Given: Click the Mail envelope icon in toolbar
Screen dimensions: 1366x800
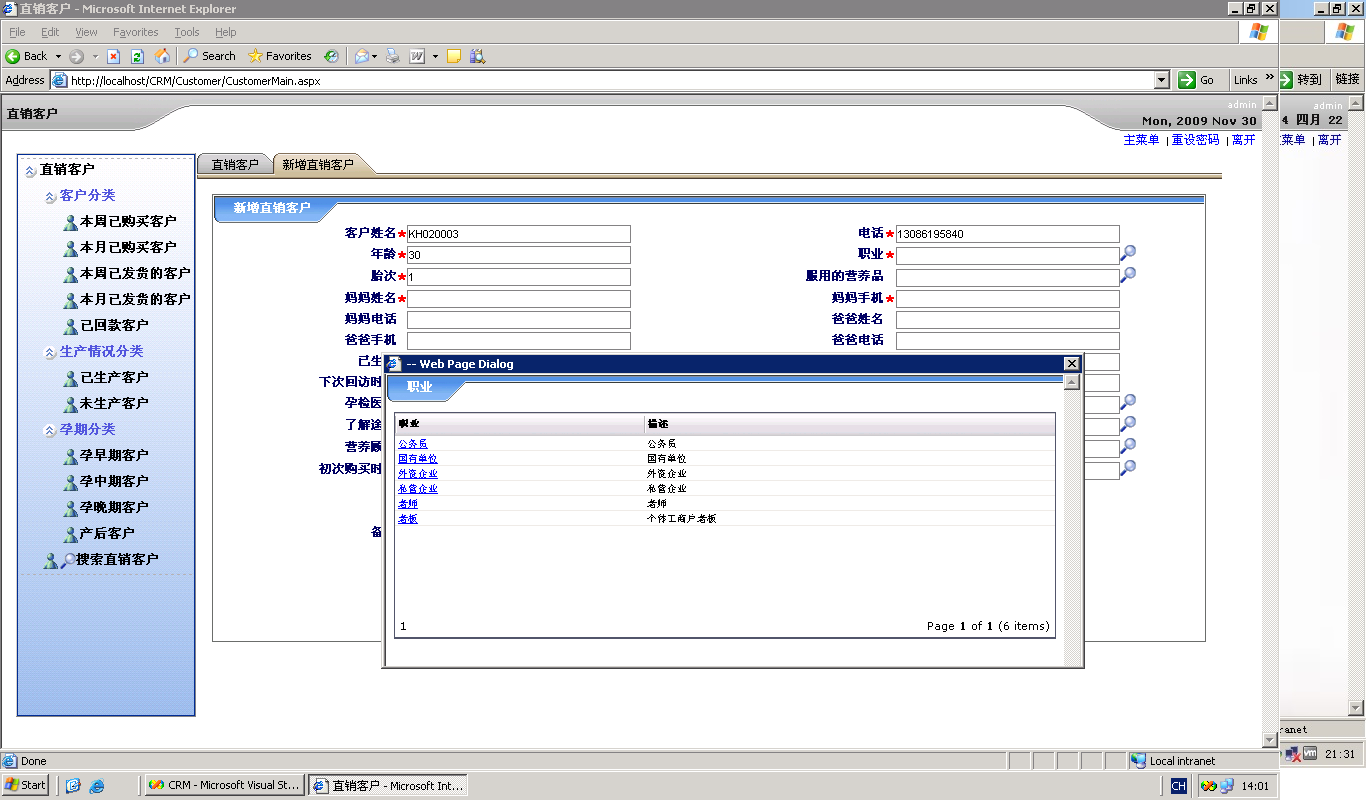Looking at the screenshot, I should (x=362, y=56).
